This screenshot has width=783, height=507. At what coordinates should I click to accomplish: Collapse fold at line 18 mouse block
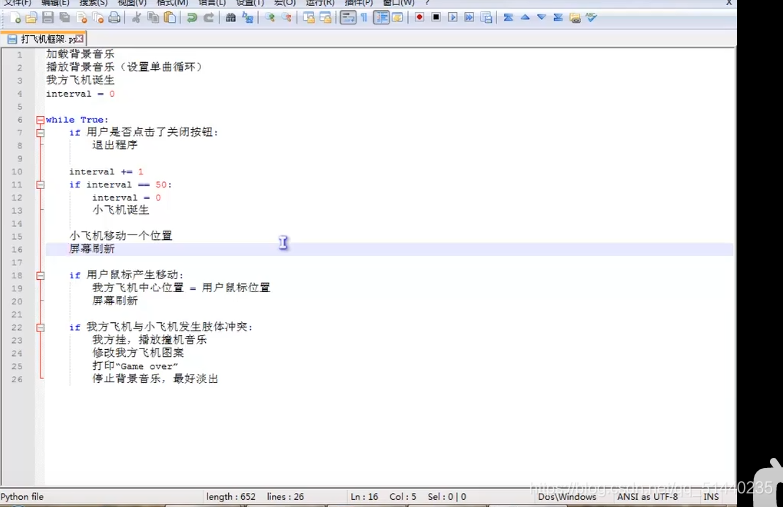40,276
